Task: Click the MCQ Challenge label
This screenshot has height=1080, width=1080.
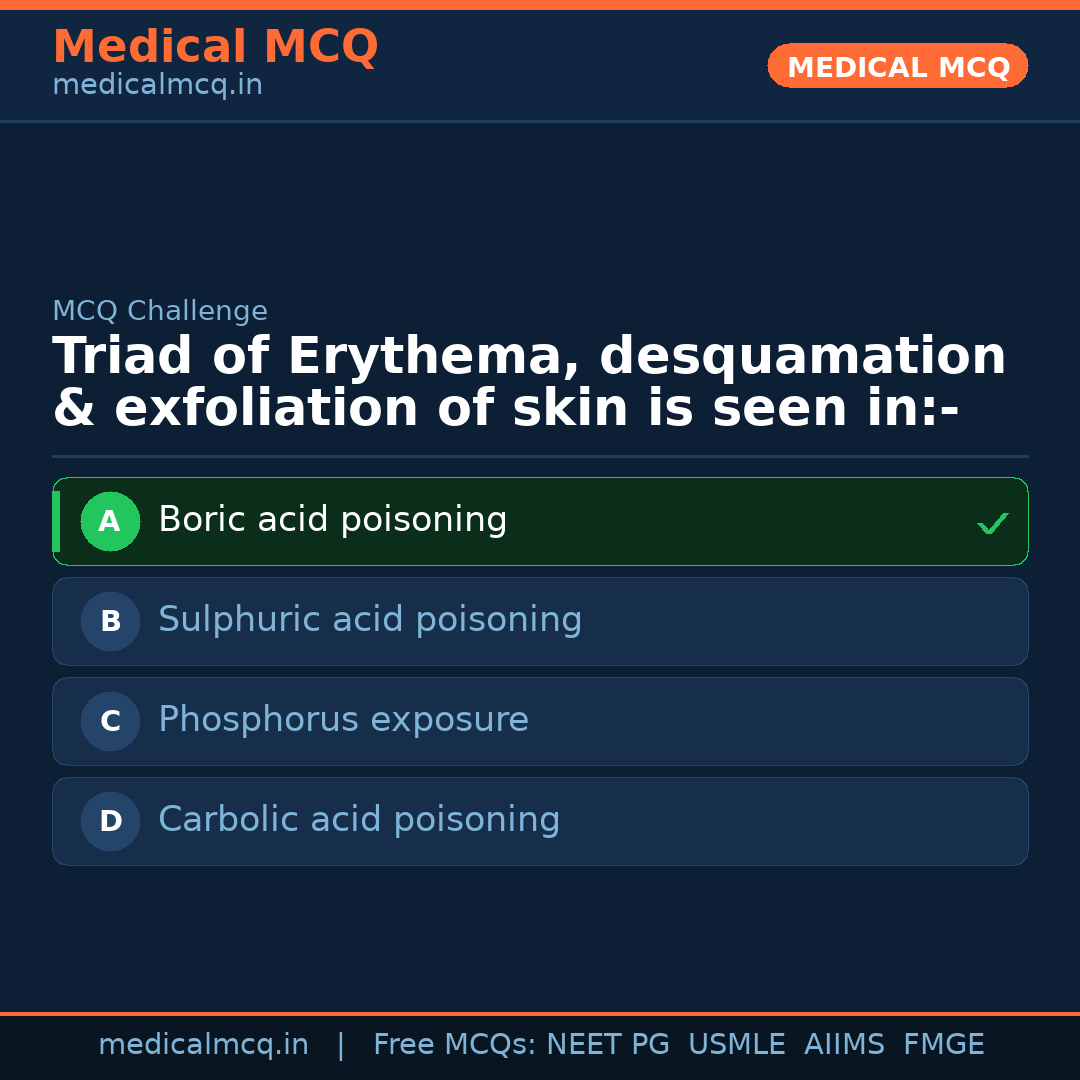Action: pyautogui.click(x=160, y=311)
